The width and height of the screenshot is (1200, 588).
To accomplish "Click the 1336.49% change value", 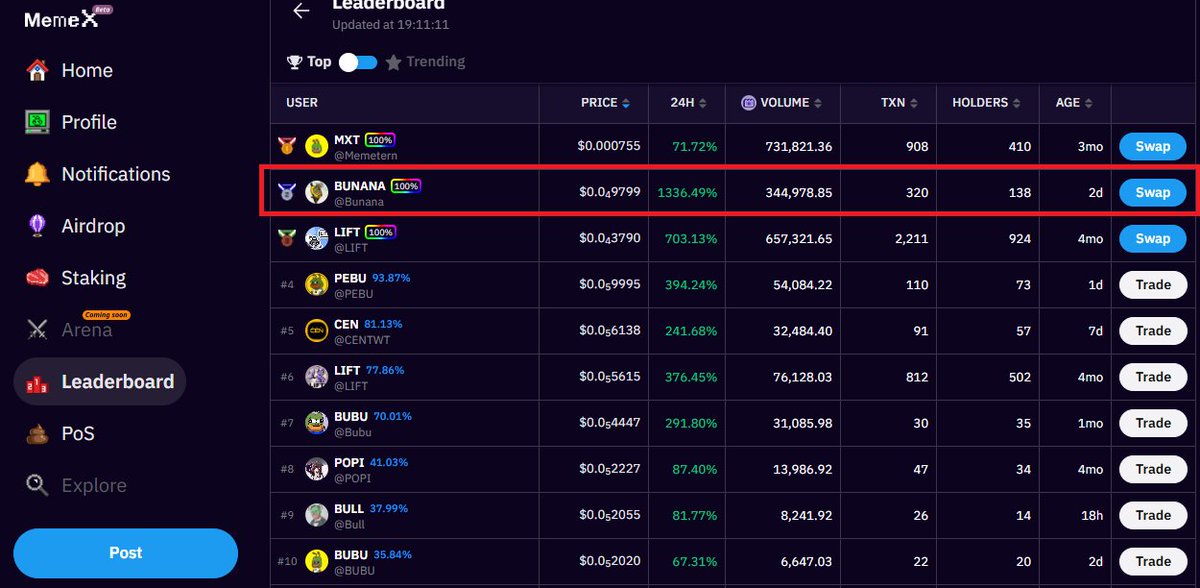I will coord(687,192).
